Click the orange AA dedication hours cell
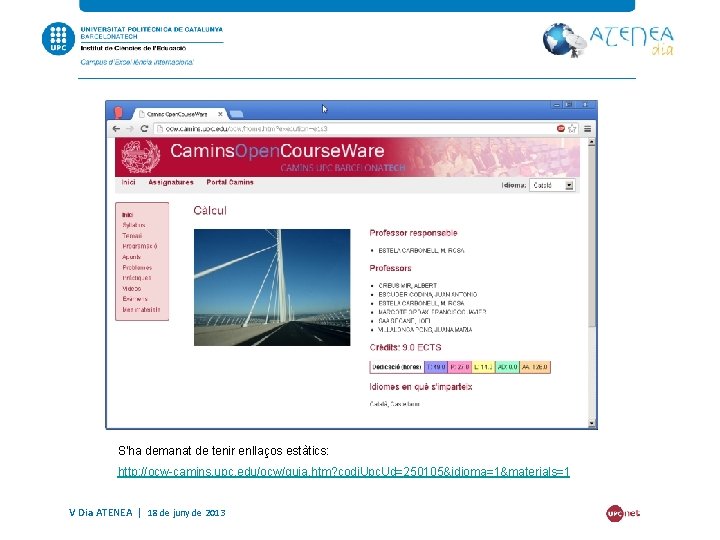 [535, 367]
